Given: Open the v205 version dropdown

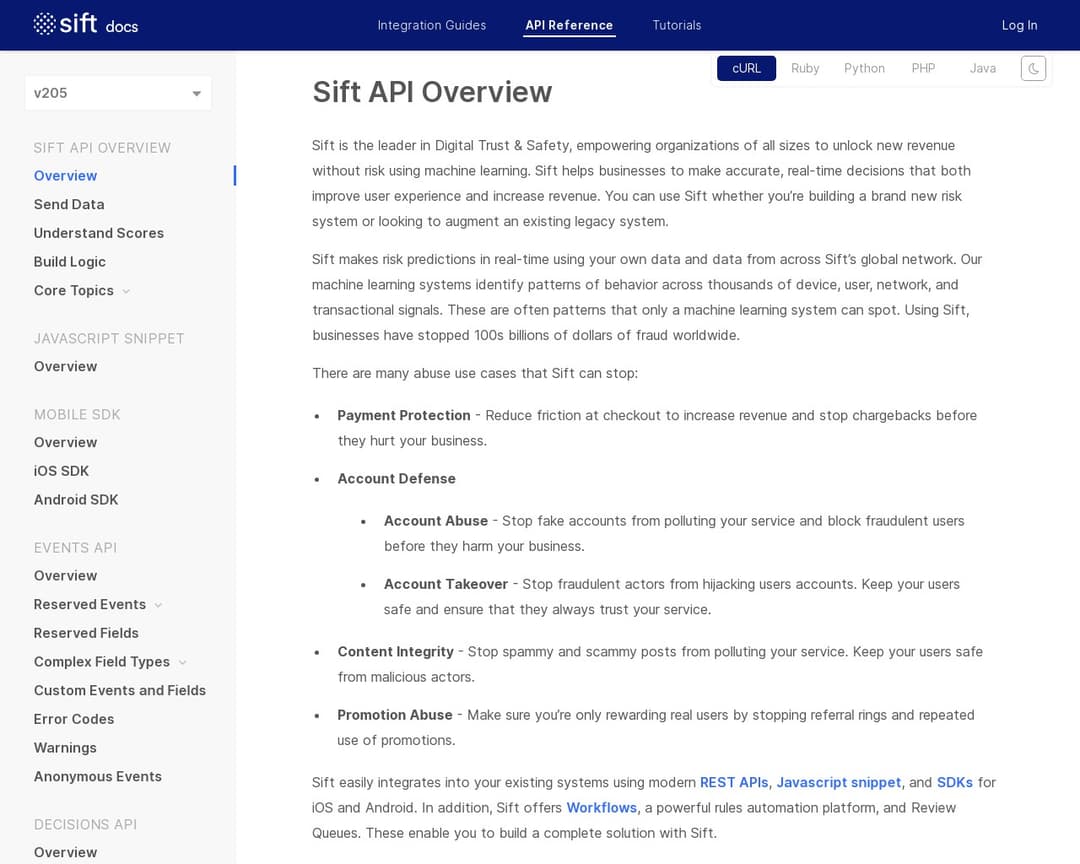Looking at the screenshot, I should pyautogui.click(x=118, y=93).
